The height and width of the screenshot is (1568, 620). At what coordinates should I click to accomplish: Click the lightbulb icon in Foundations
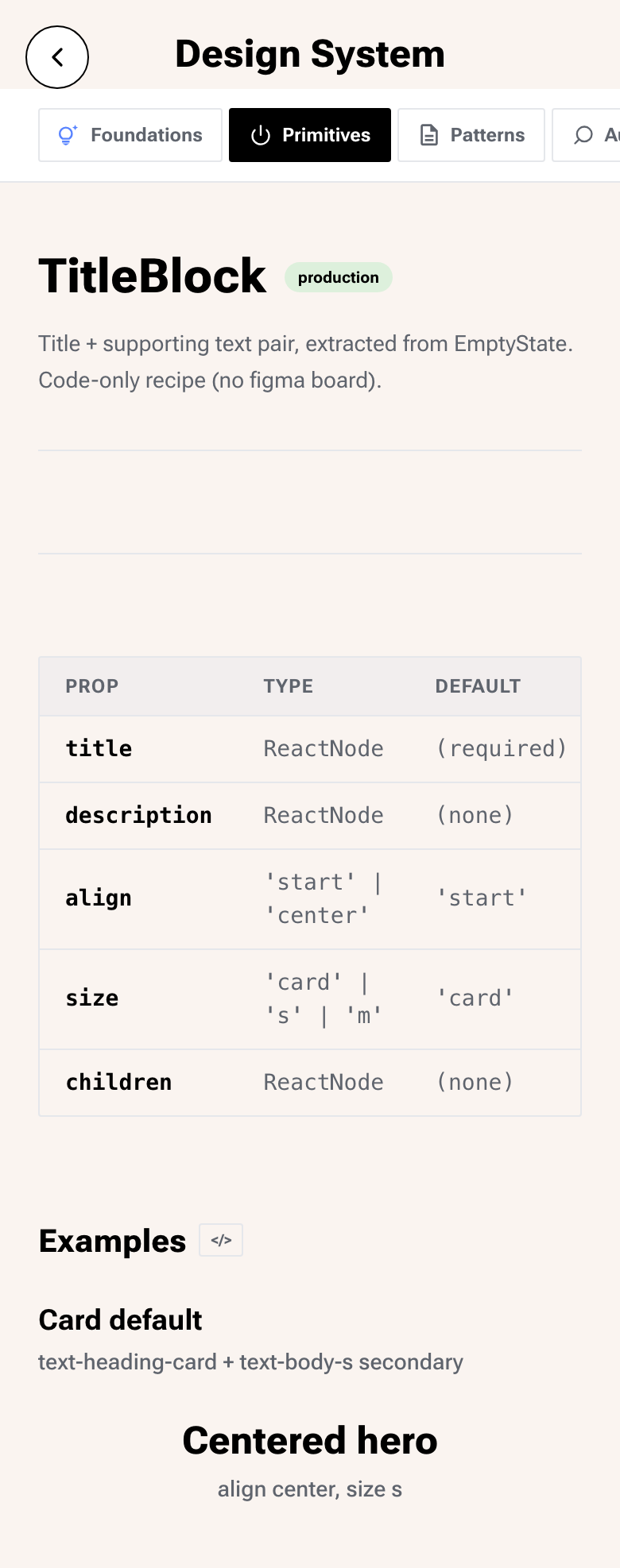68,135
